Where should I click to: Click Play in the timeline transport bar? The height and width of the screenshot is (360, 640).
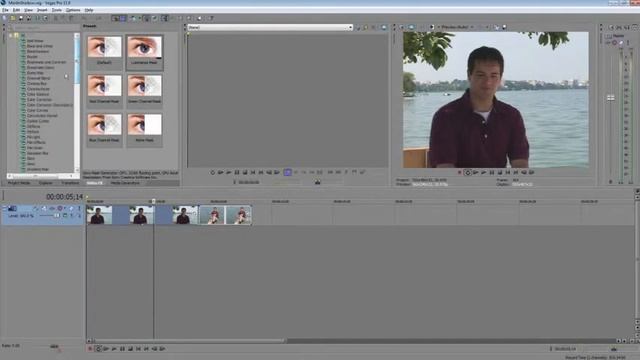tap(114, 349)
